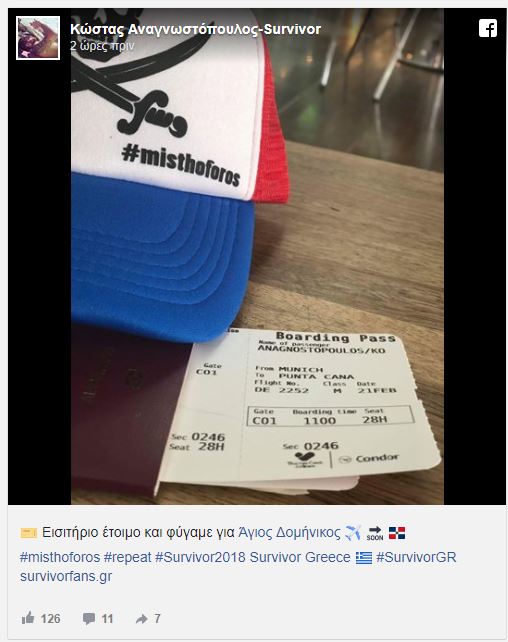Click the #Survivor2018 hashtag
Image resolution: width=508 pixels, height=642 pixels.
(200, 557)
